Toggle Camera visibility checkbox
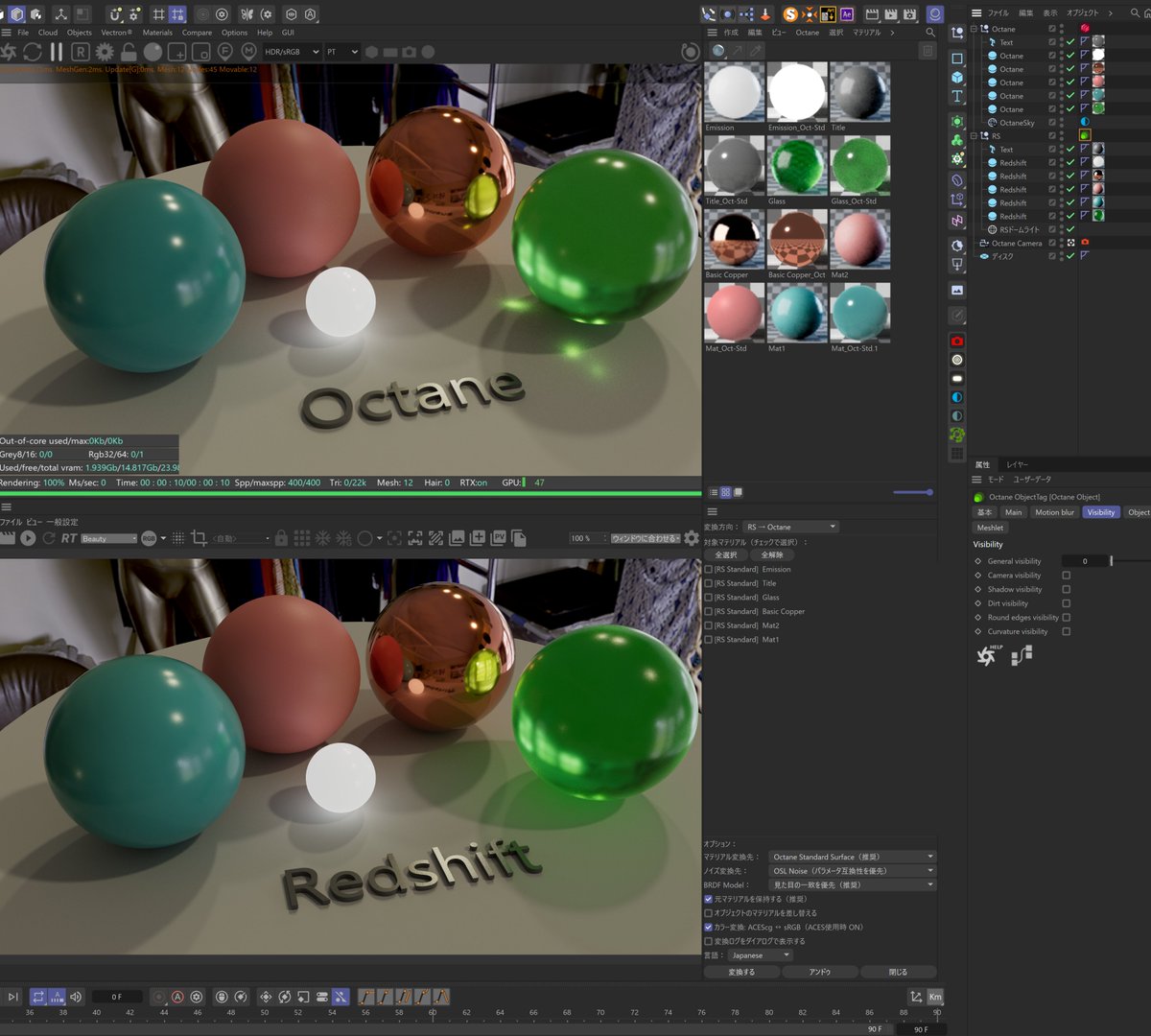 [x=1067, y=576]
